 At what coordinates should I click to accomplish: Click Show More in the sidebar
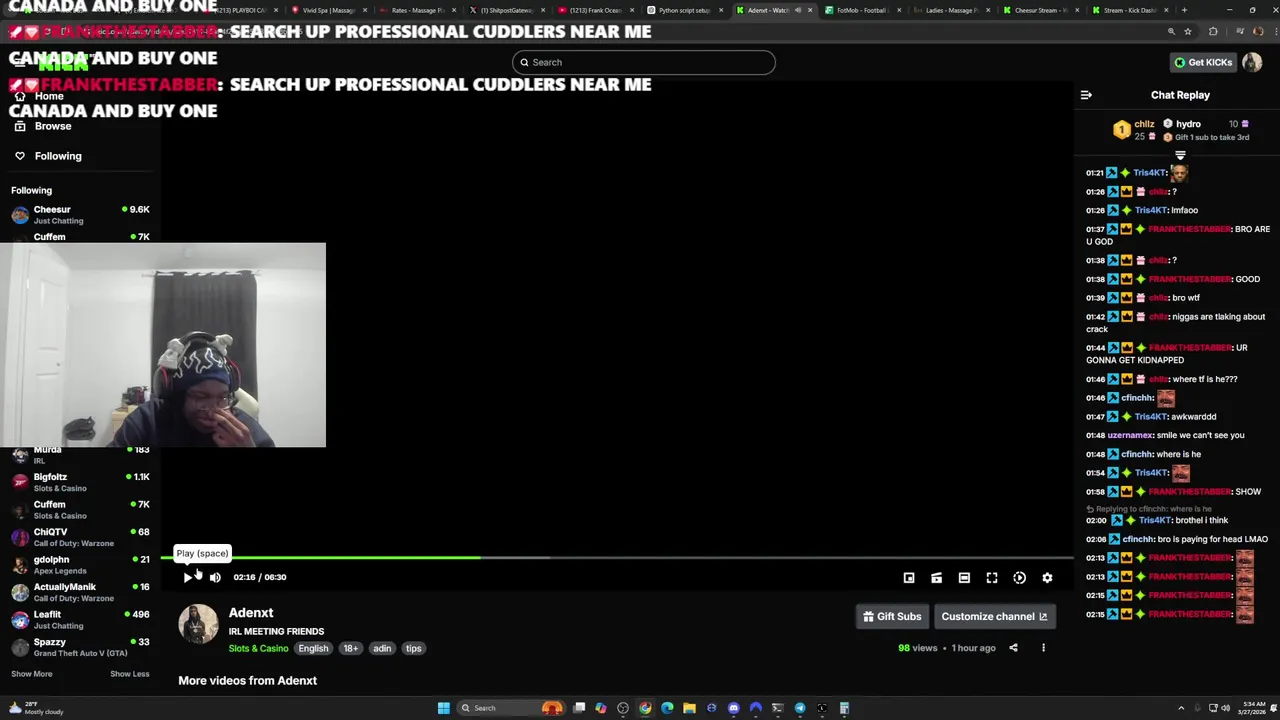coord(31,674)
